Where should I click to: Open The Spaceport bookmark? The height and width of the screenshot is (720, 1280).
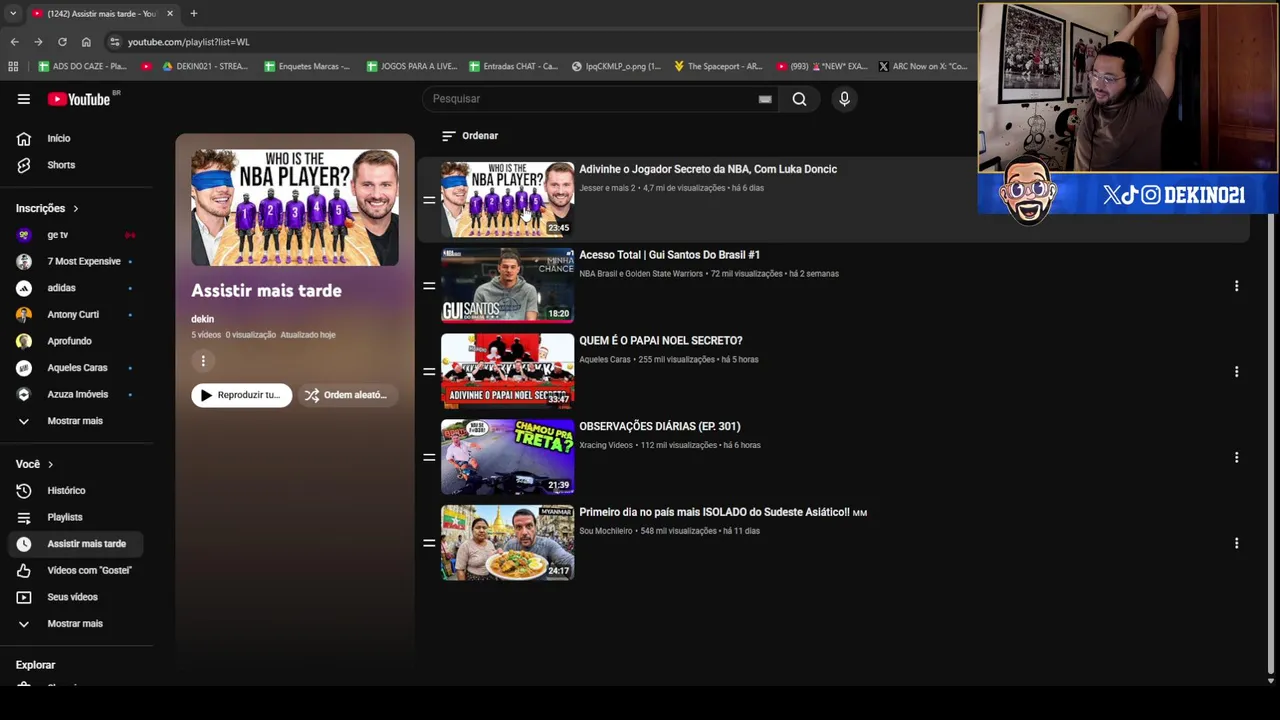click(x=718, y=66)
